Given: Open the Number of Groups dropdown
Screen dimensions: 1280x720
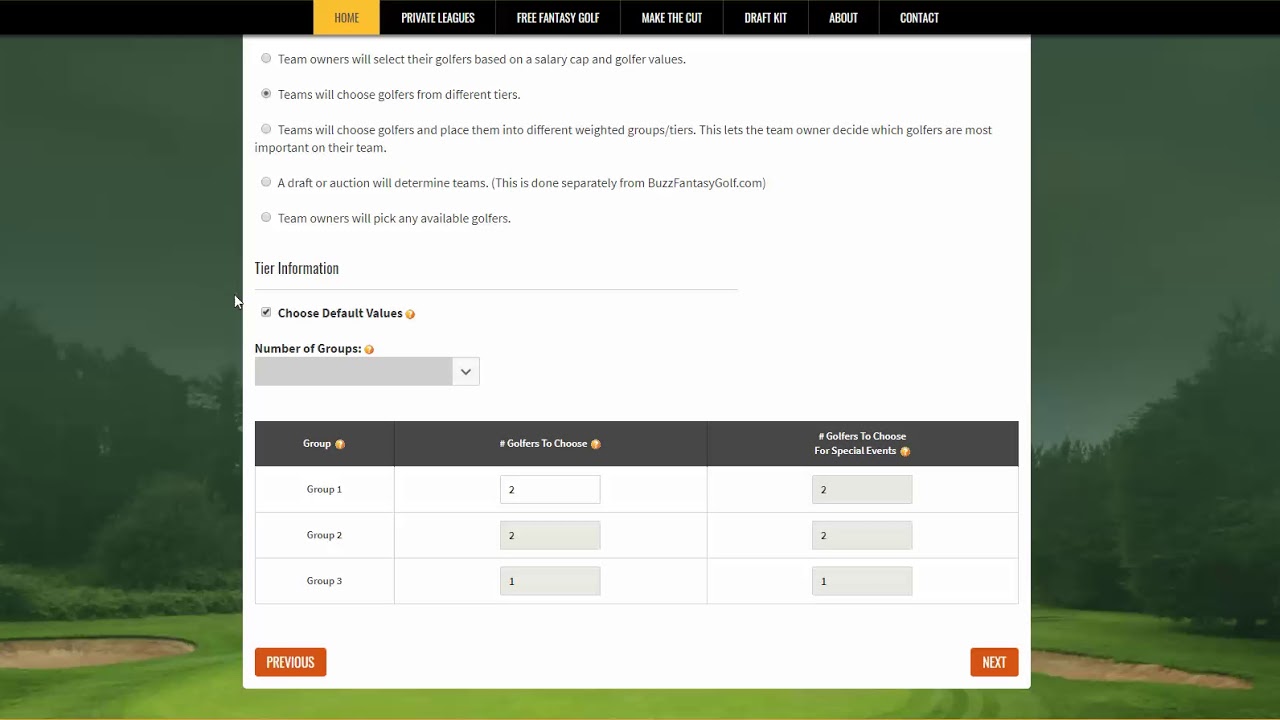Looking at the screenshot, I should [366, 372].
